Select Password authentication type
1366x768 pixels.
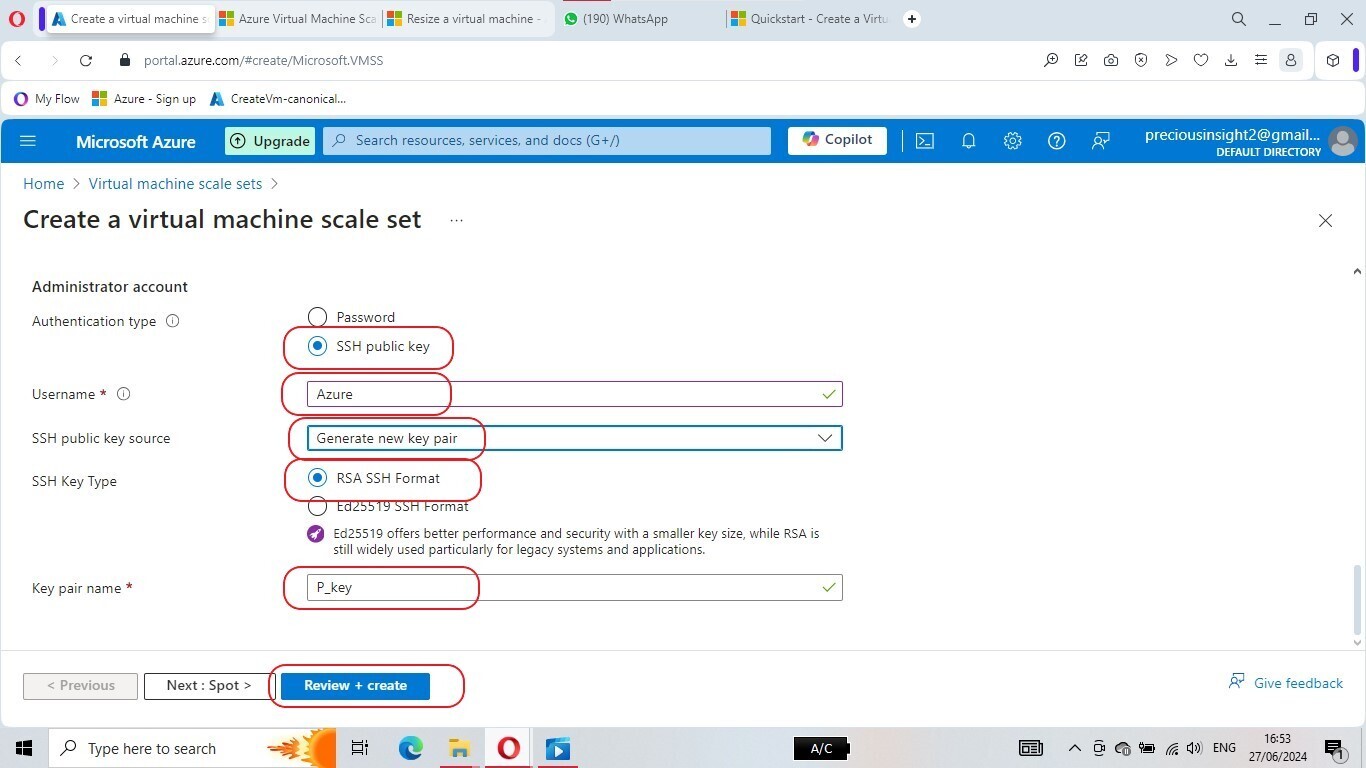coord(317,317)
